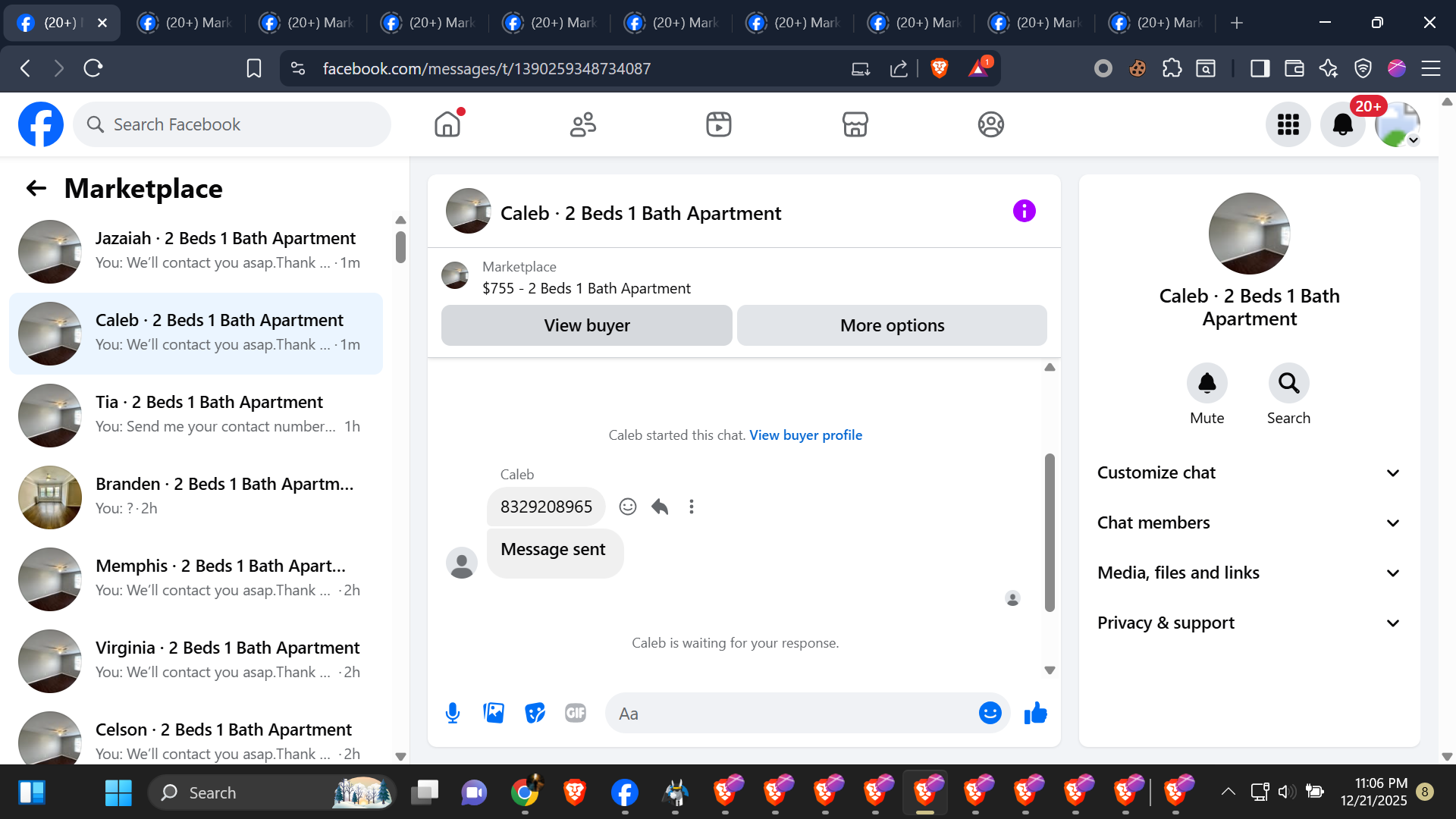This screenshot has height=819, width=1456.
Task: Open the Tia apartment conversation
Action: point(196,415)
